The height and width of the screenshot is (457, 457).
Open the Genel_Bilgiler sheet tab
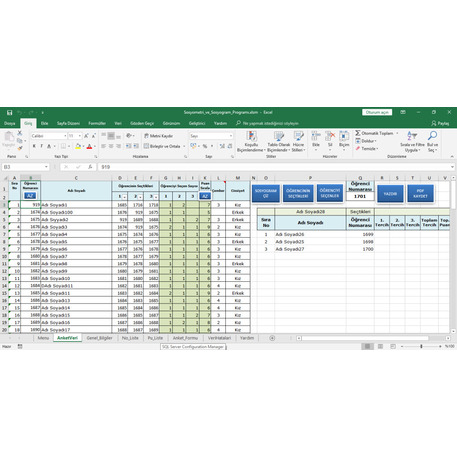click(99, 338)
